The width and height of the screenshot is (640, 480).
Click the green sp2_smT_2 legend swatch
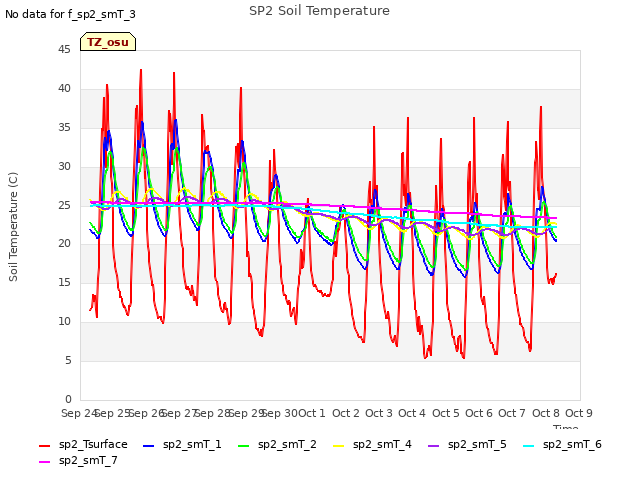point(243,446)
